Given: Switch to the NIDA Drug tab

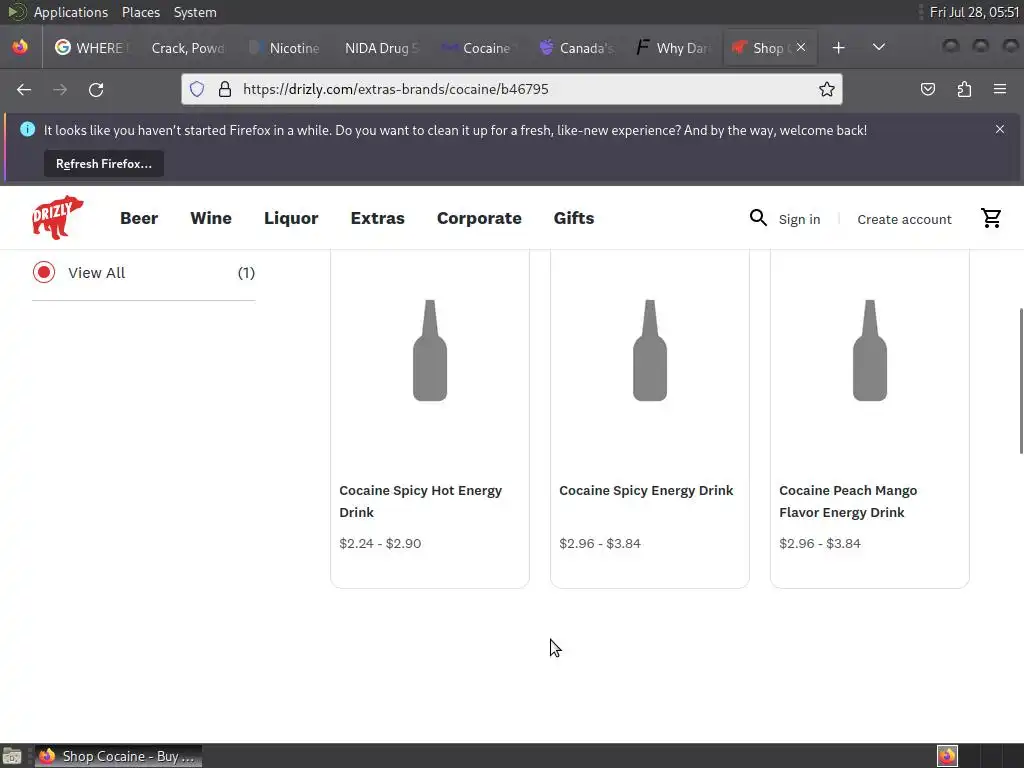Looking at the screenshot, I should tap(381, 48).
